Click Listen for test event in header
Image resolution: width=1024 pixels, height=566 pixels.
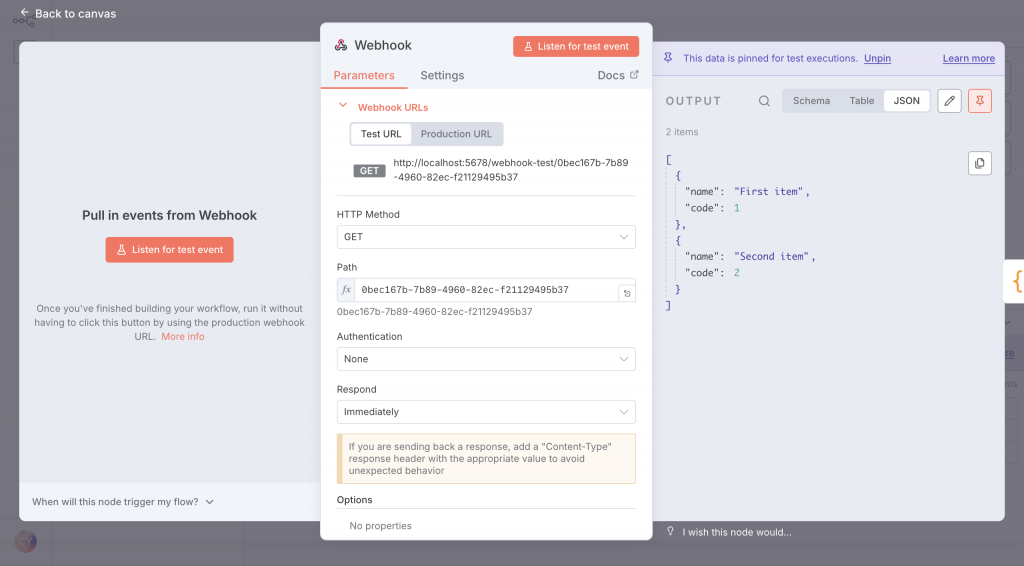[576, 46]
